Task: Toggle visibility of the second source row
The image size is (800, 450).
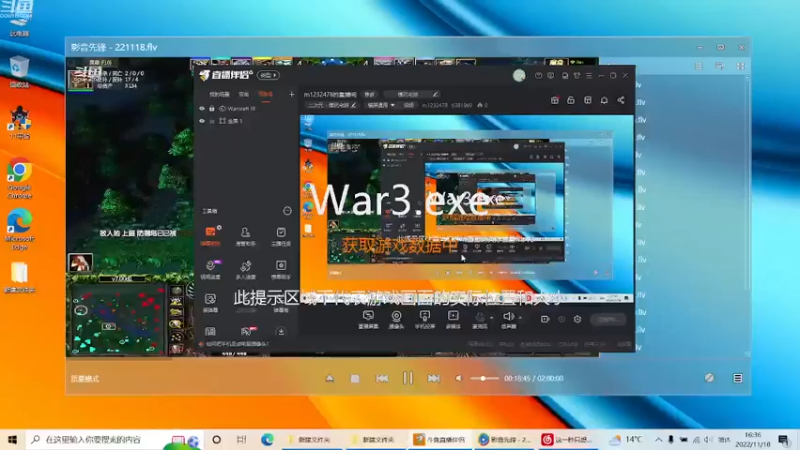Action: [x=202, y=121]
